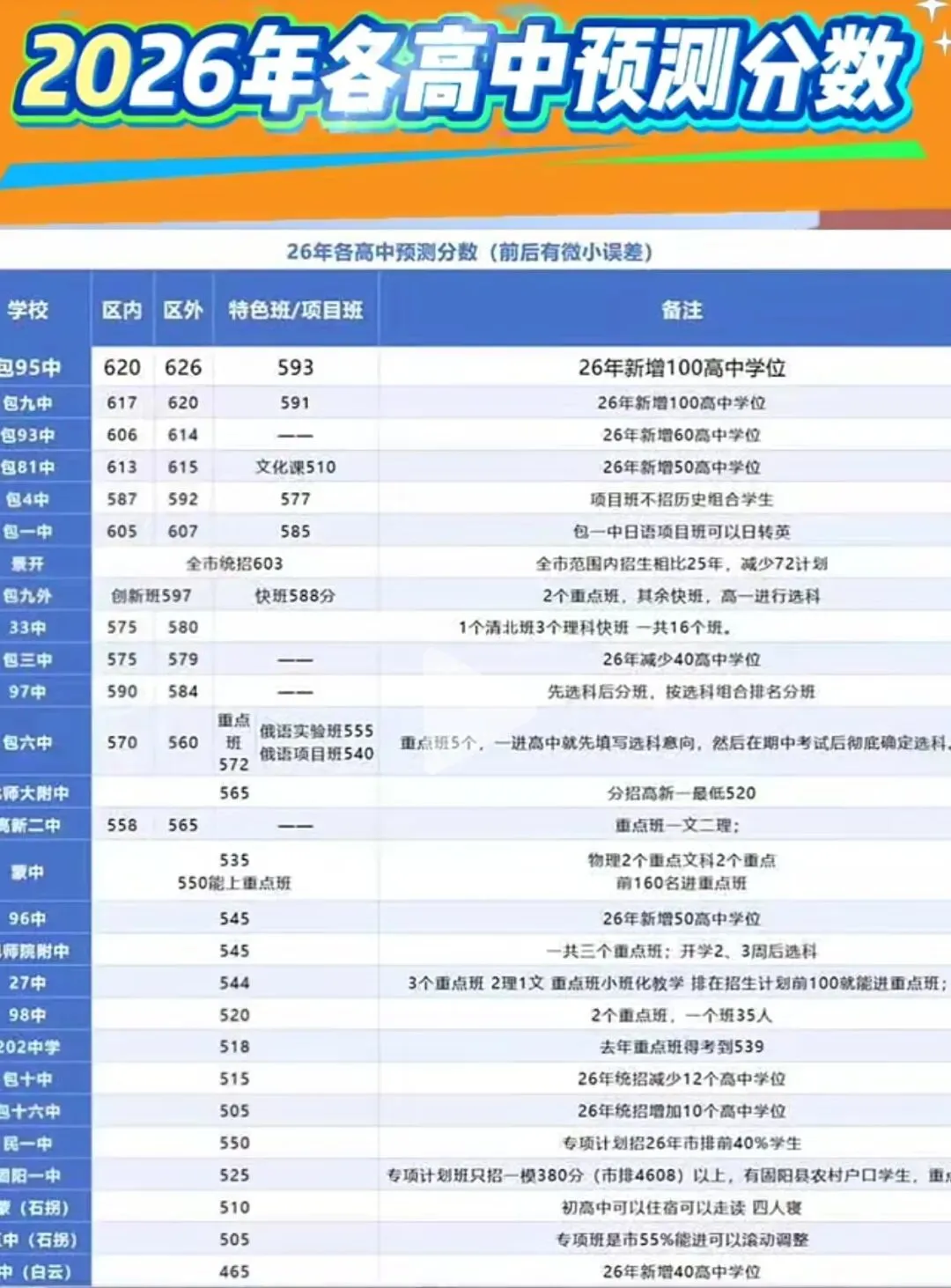The height and width of the screenshot is (1288, 951).
Task: Click 606 in the 包93中 row
Action: pyautogui.click(x=122, y=435)
